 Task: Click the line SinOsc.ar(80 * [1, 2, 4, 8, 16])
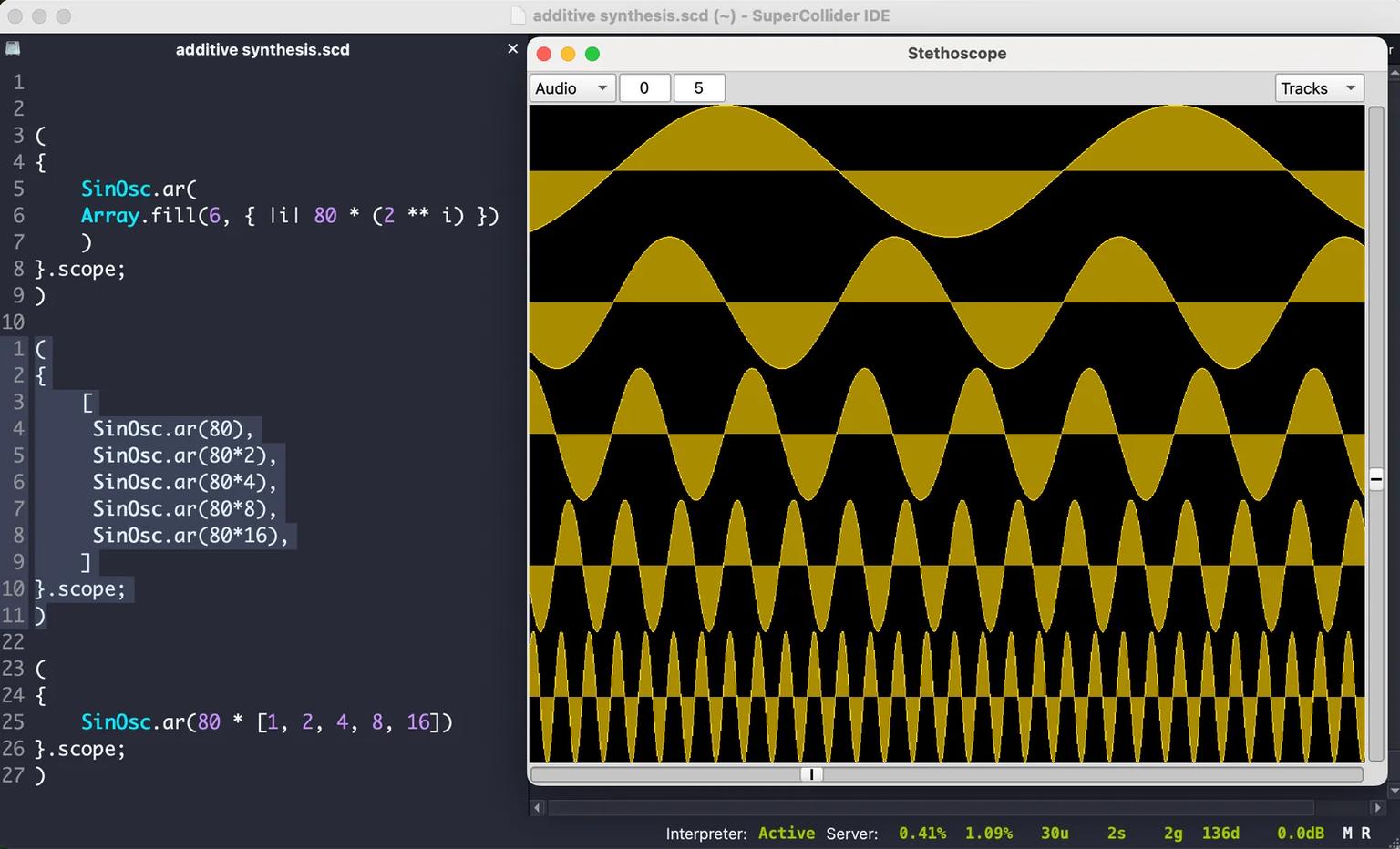tap(266, 721)
